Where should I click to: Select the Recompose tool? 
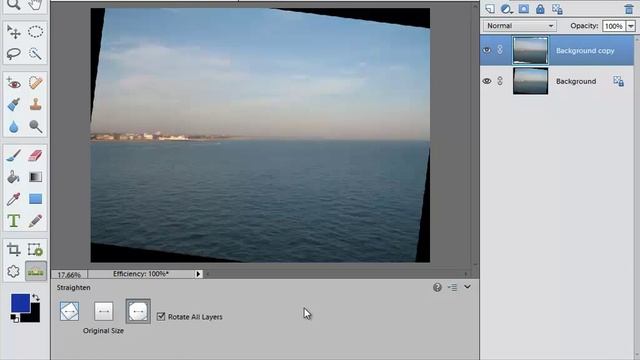coord(36,249)
